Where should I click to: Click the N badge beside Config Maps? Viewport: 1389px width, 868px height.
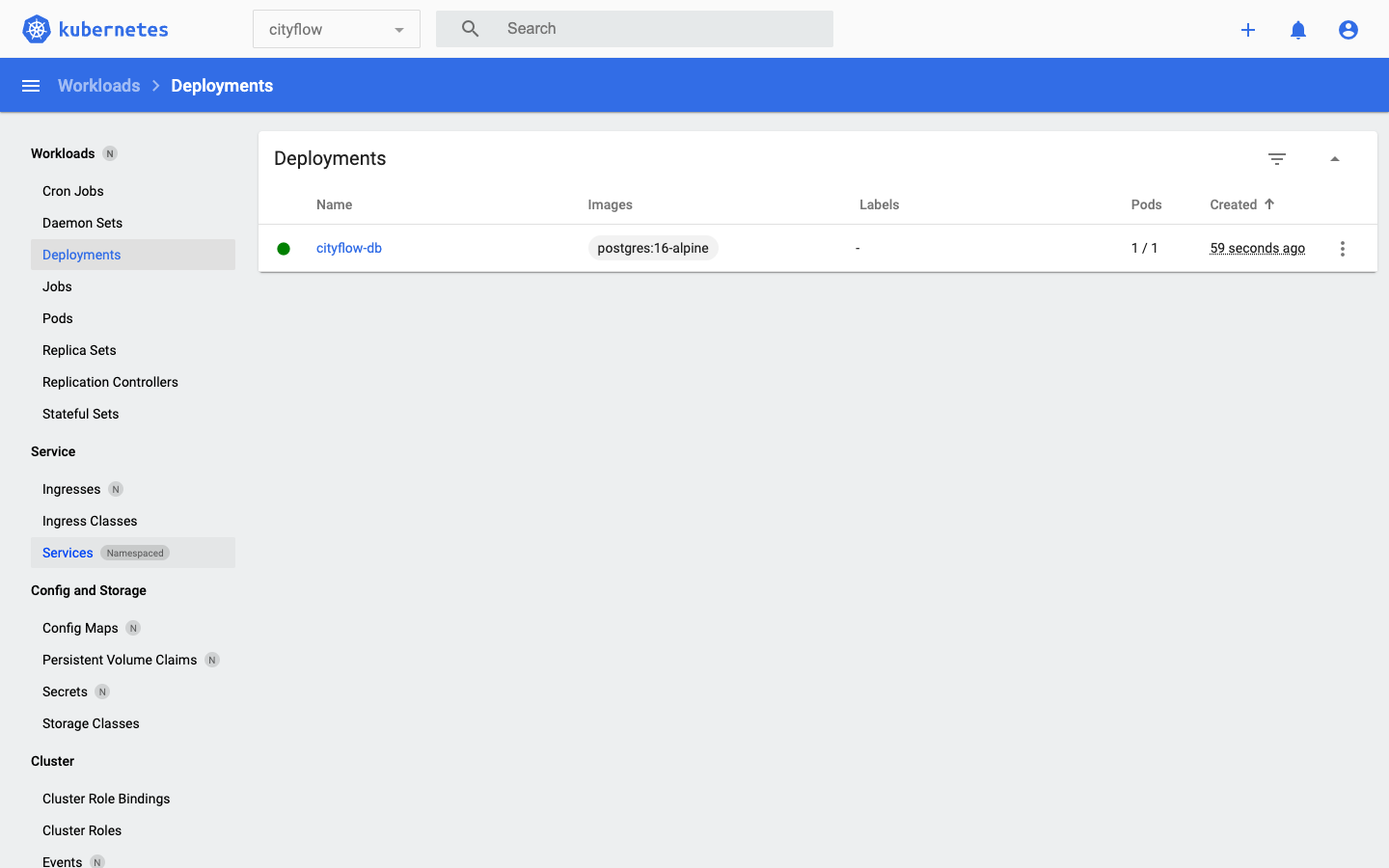(133, 628)
